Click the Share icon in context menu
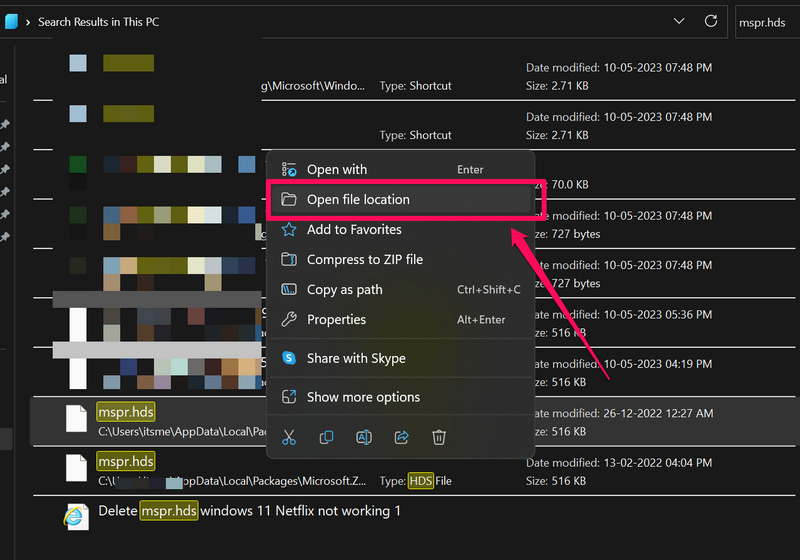 click(x=401, y=437)
